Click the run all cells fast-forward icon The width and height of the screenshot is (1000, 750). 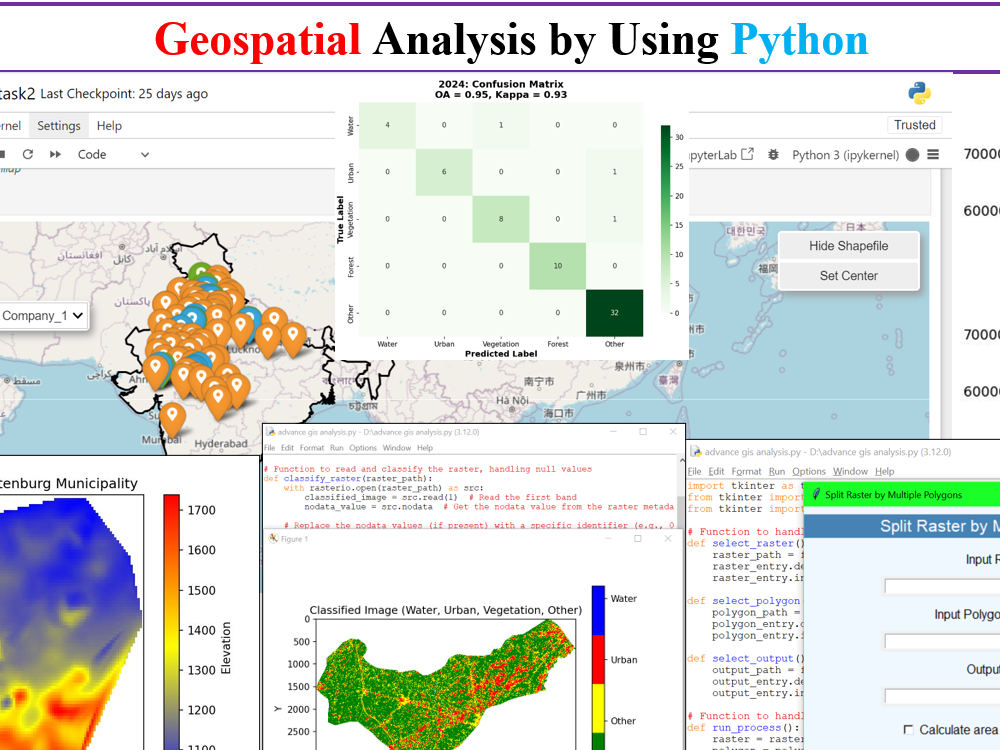55,154
